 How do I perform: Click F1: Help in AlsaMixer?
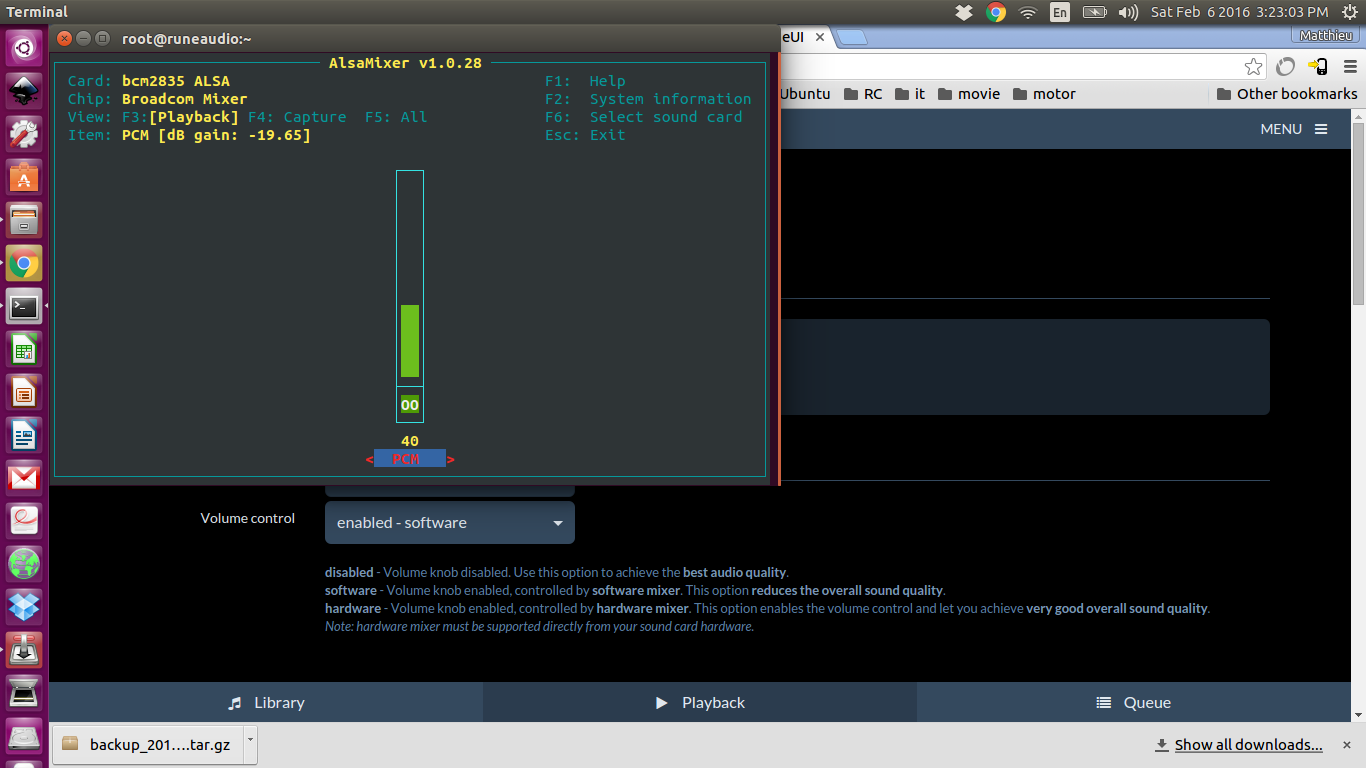pos(585,81)
